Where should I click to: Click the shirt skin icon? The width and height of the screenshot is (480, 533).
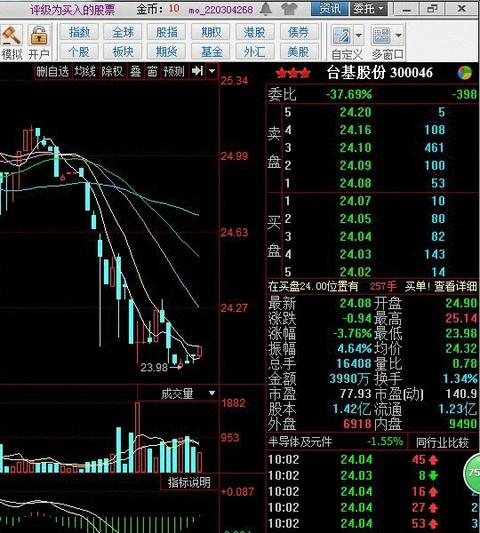click(289, 9)
